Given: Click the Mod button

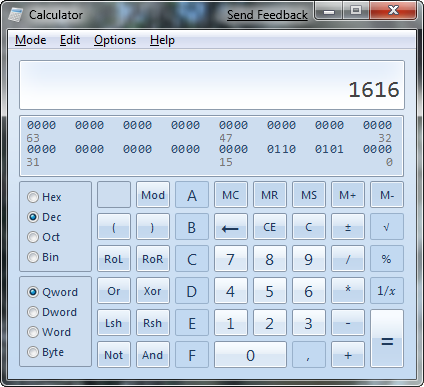Looking at the screenshot, I should click(x=153, y=195).
